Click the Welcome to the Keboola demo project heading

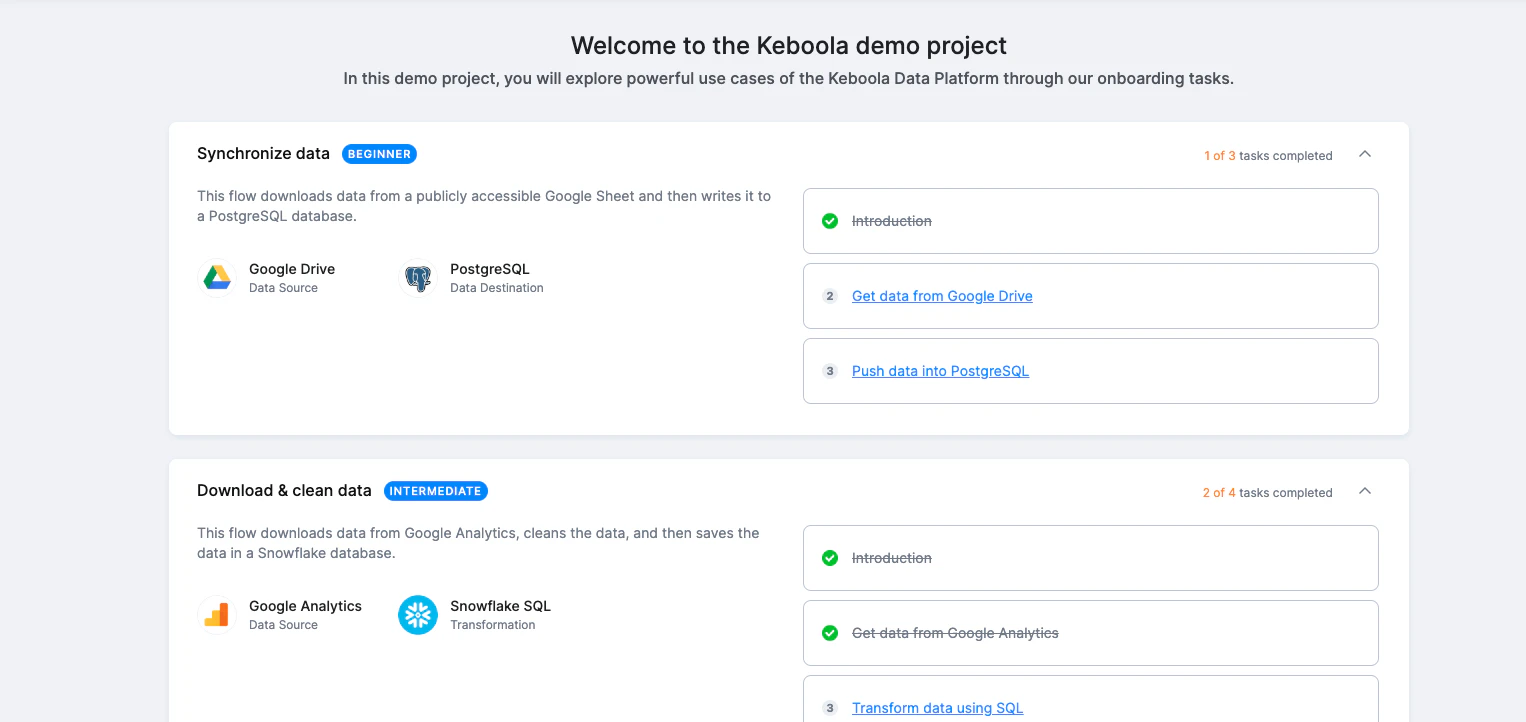[788, 45]
